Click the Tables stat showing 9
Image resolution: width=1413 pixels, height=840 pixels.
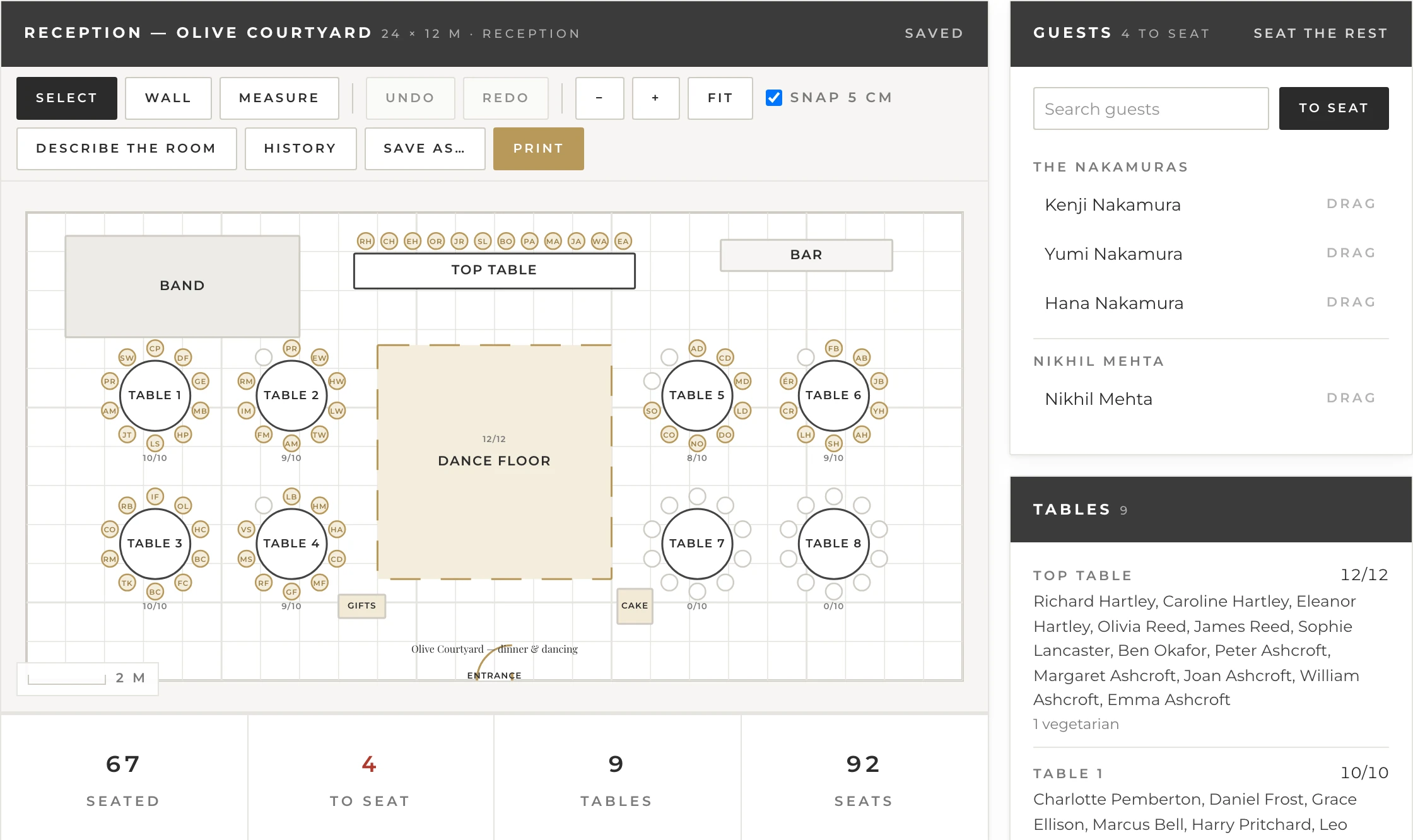click(x=617, y=779)
